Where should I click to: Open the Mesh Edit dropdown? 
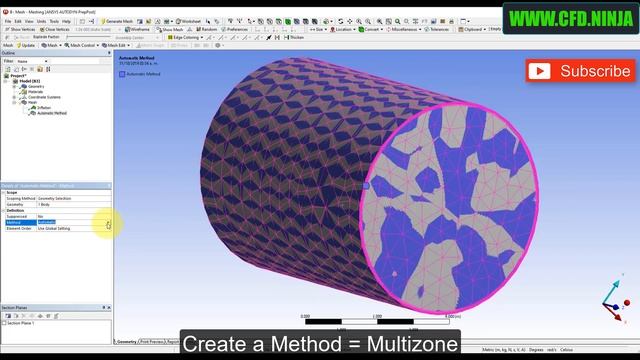click(116, 45)
